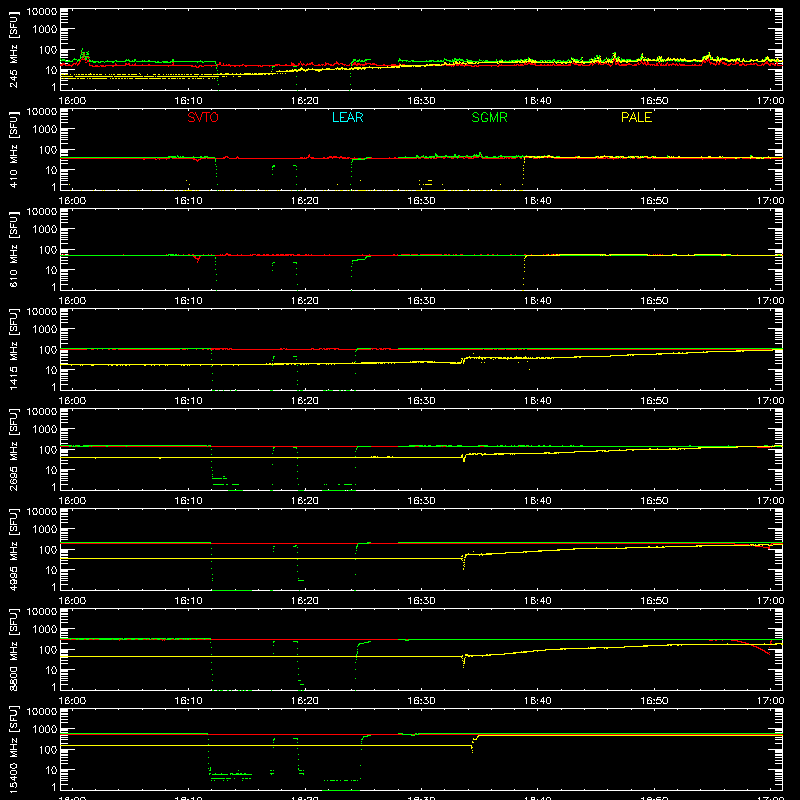Click the 10 y-axis value on the 1415 MHz plot
The image size is (800, 800).
[x=51, y=370]
